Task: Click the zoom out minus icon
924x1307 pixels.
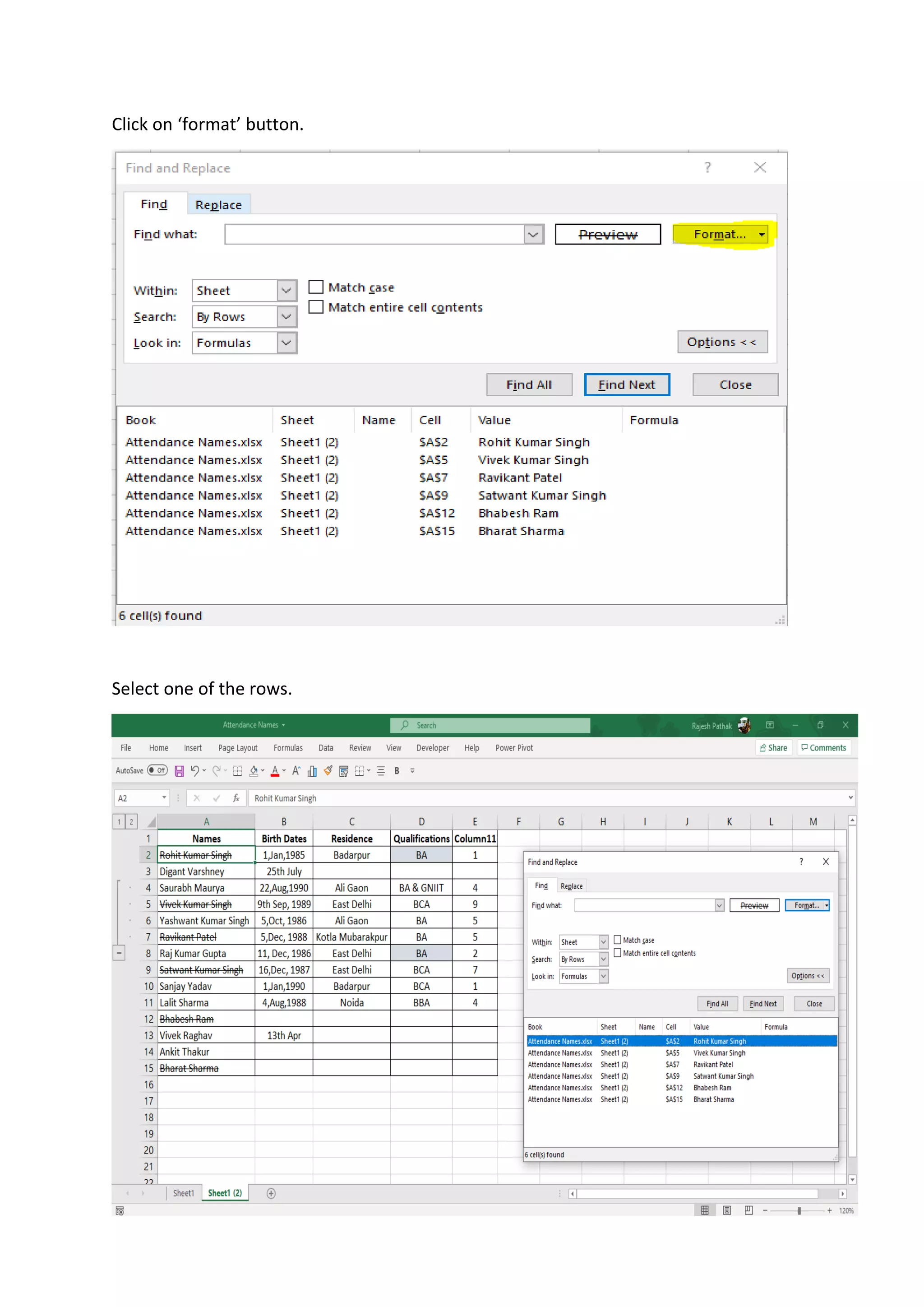Action: coord(765,1210)
